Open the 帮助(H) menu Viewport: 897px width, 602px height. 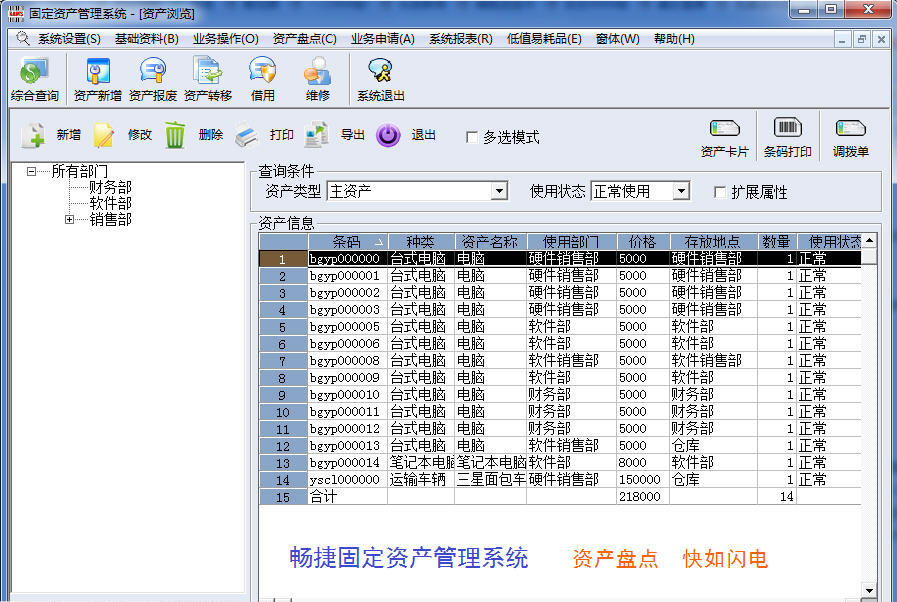tap(674, 39)
